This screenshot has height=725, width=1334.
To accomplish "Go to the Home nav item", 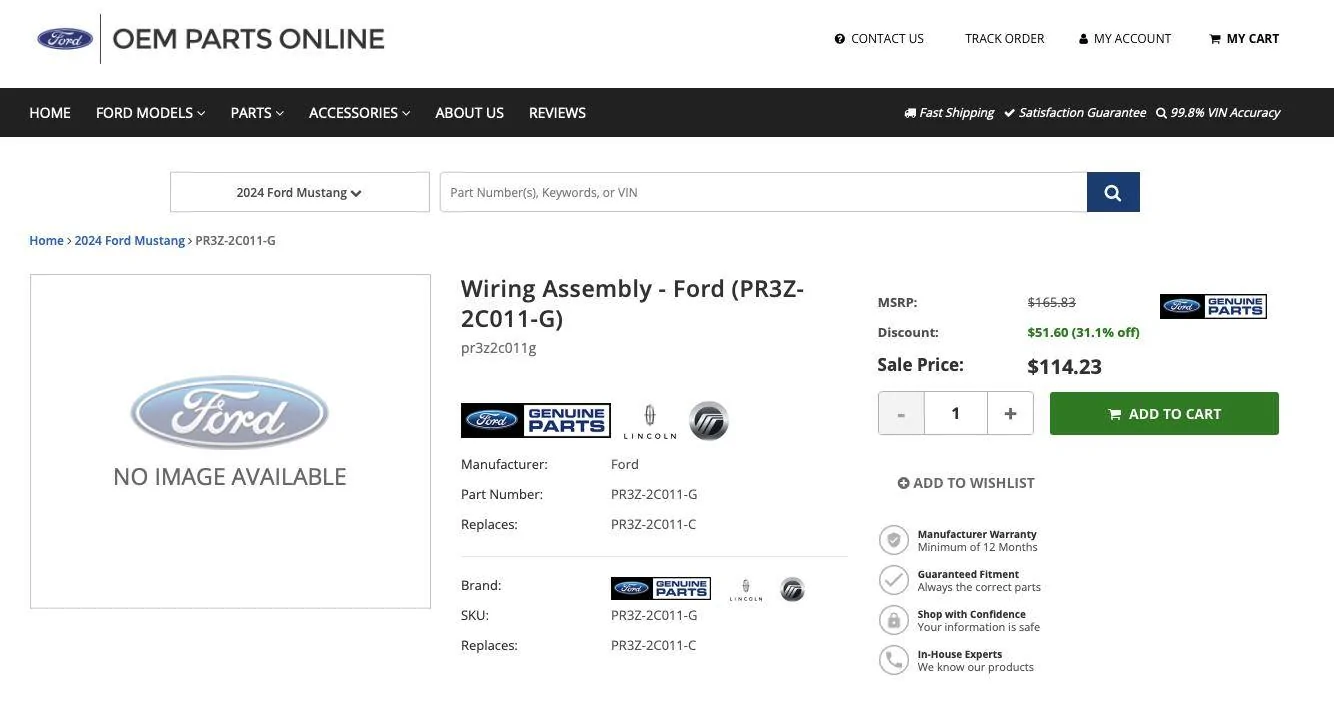I will pyautogui.click(x=50, y=113).
